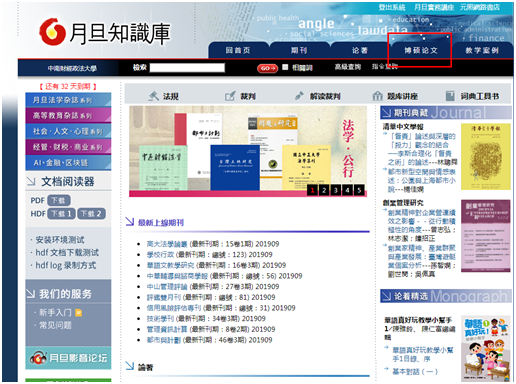
Task: Select AI·金融·区块链 in the sidebar
Action: pyautogui.click(x=68, y=162)
